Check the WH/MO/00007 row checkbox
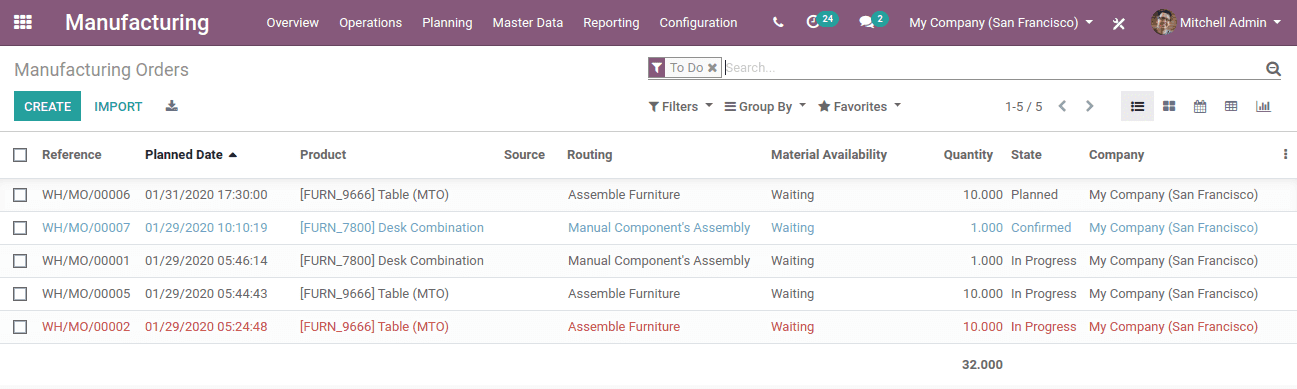This screenshot has height=389, width=1297. point(20,228)
